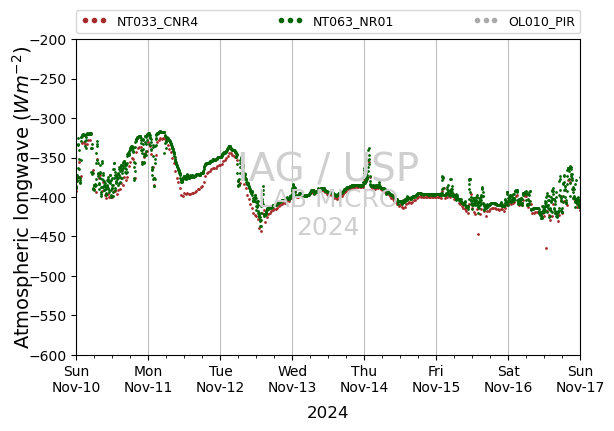
Task: Click the −500 y-axis tick label
Action: (50, 277)
